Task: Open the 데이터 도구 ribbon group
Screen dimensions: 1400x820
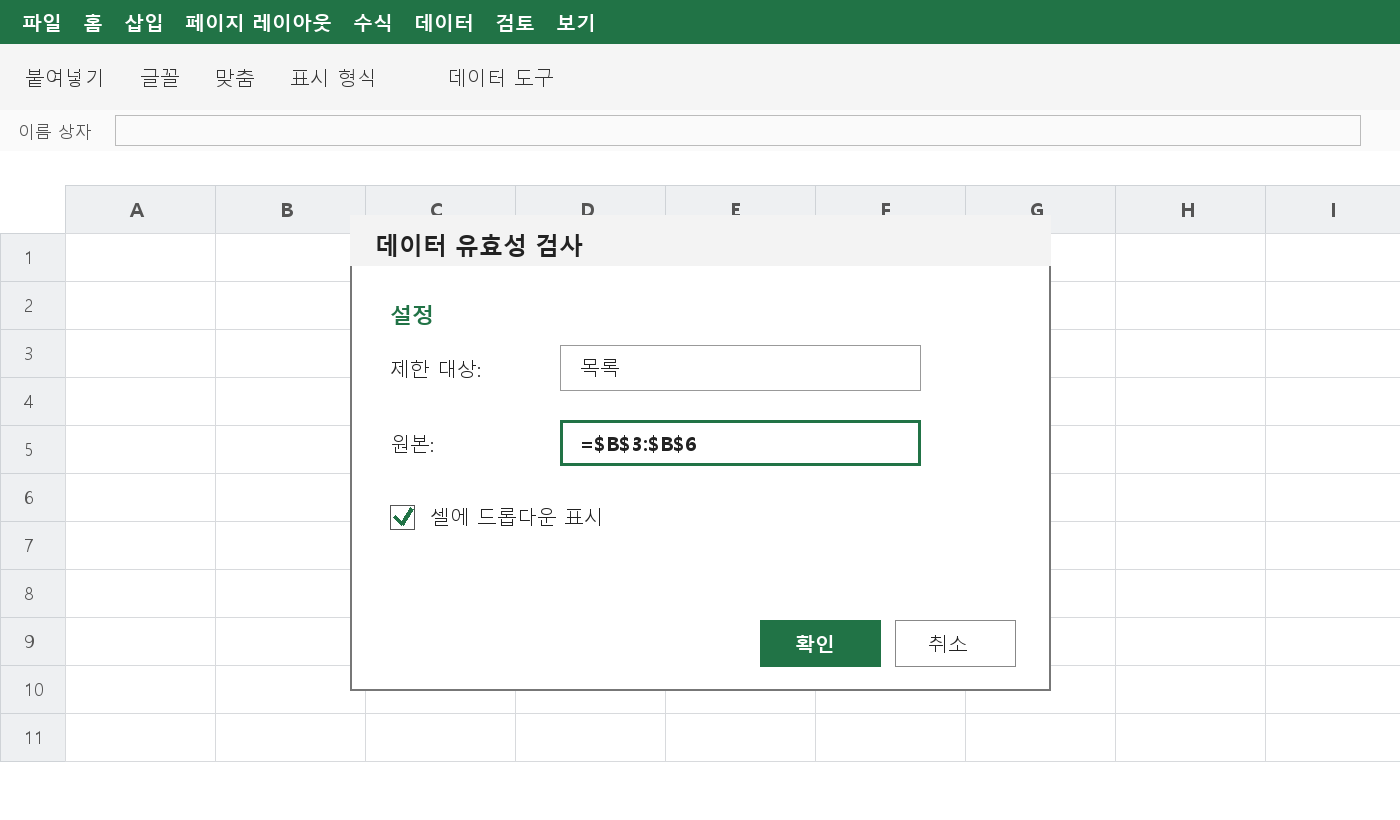Action: tap(501, 77)
